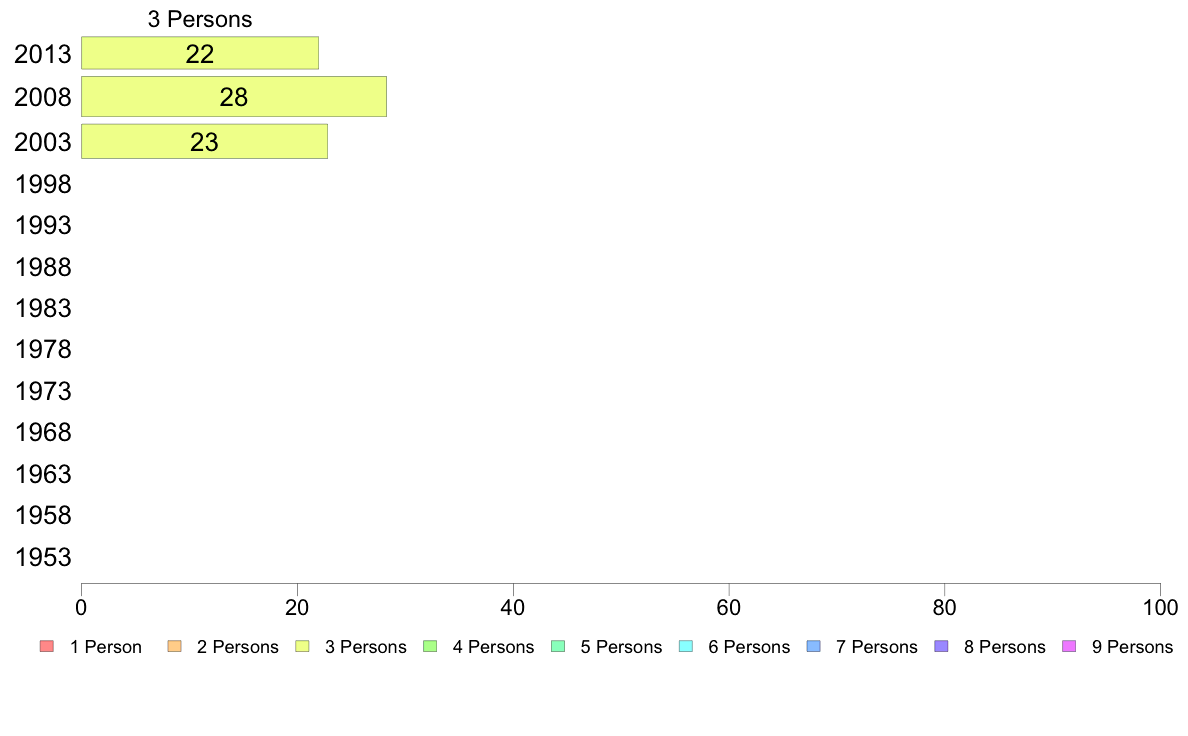
Task: Click the 1953 year axis label
Action: (x=43, y=557)
